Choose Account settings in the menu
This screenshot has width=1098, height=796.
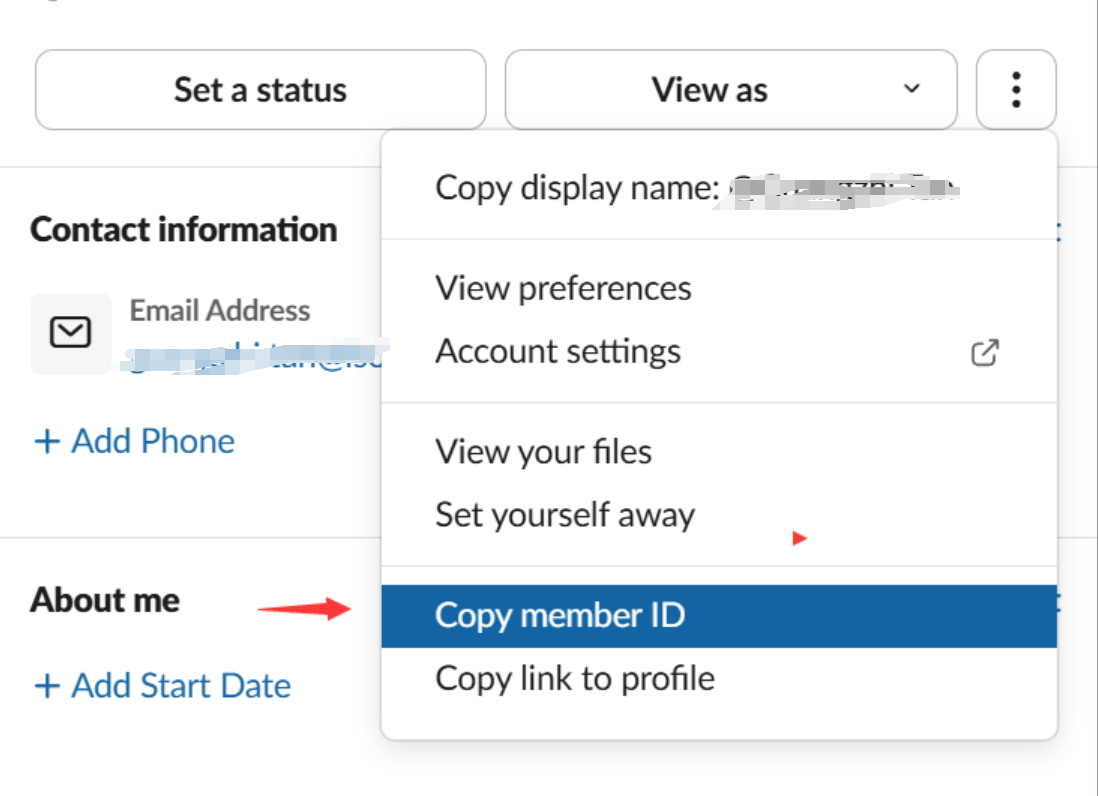tap(558, 352)
